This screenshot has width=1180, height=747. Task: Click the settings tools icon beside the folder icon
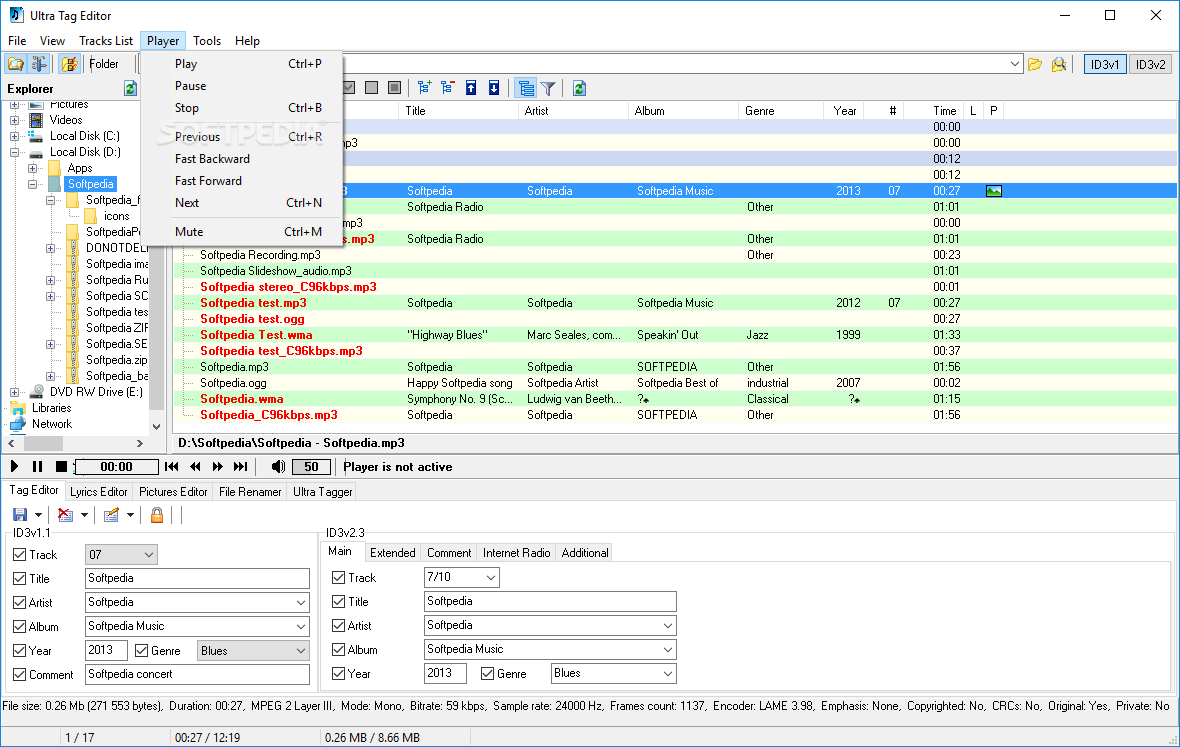(x=39, y=64)
